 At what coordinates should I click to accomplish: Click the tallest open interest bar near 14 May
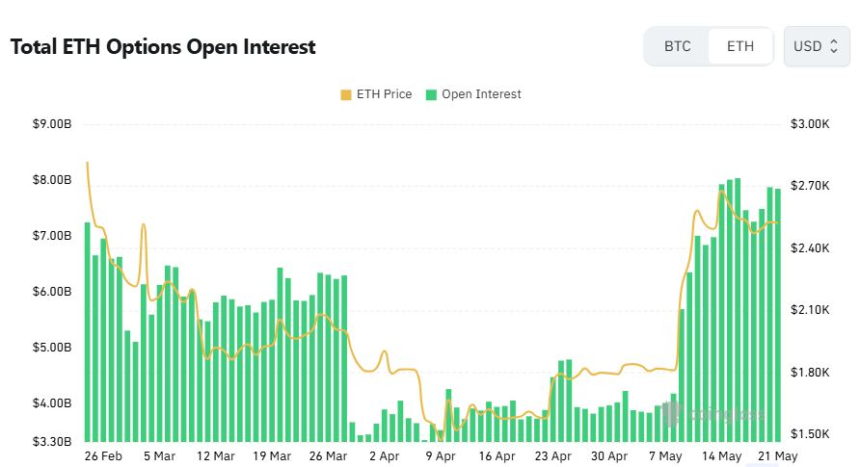[x=738, y=310]
